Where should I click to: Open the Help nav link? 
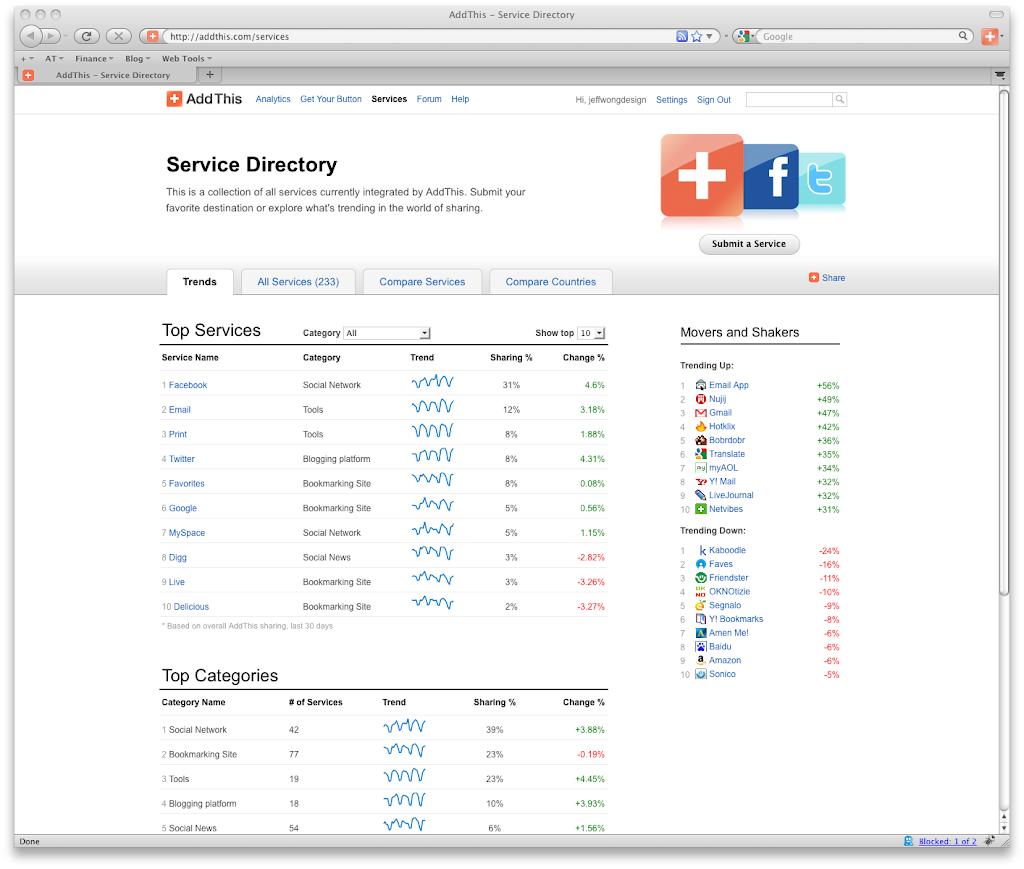(460, 99)
